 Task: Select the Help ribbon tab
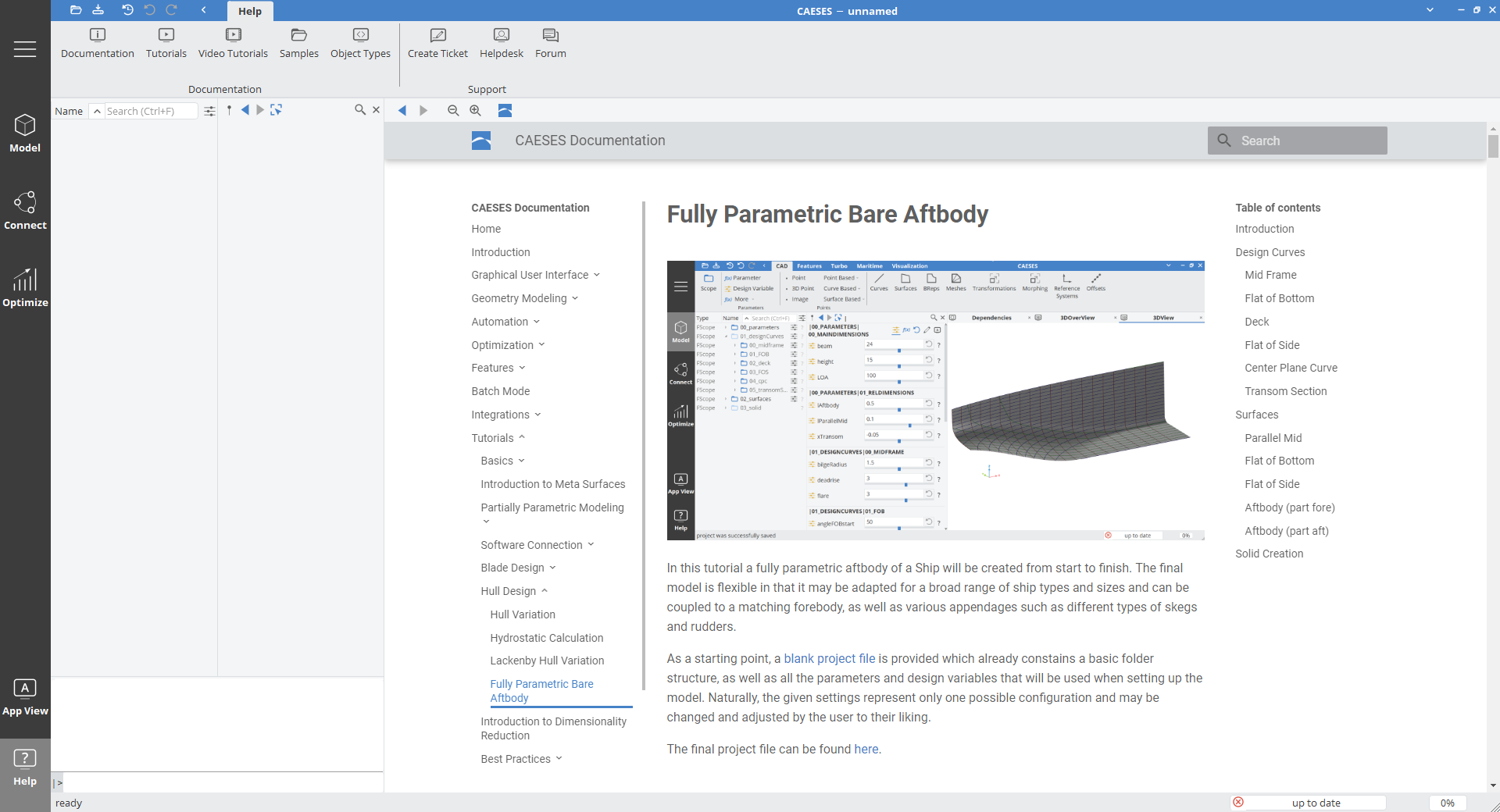(x=250, y=11)
